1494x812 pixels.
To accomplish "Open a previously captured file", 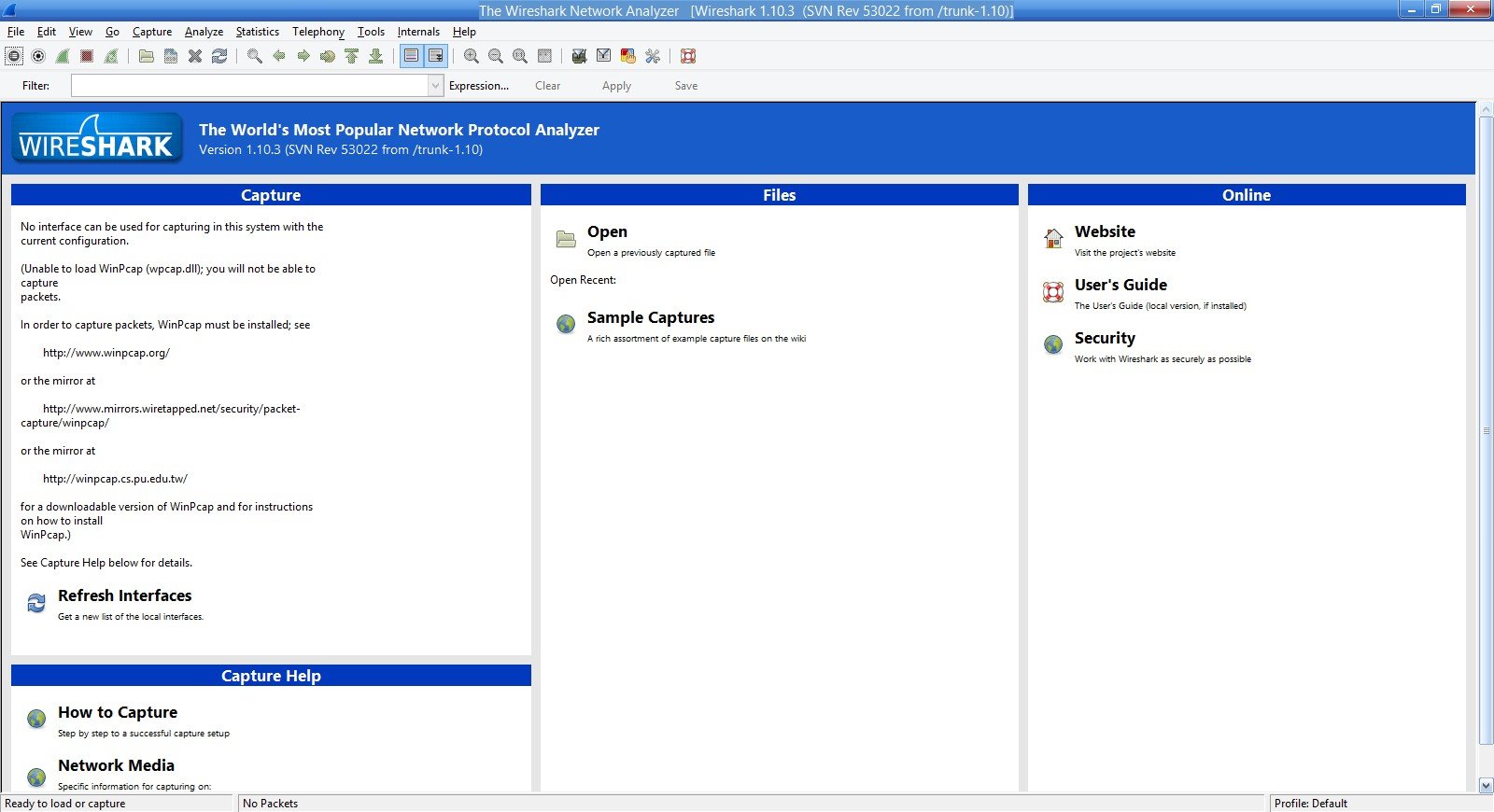I will (x=607, y=231).
